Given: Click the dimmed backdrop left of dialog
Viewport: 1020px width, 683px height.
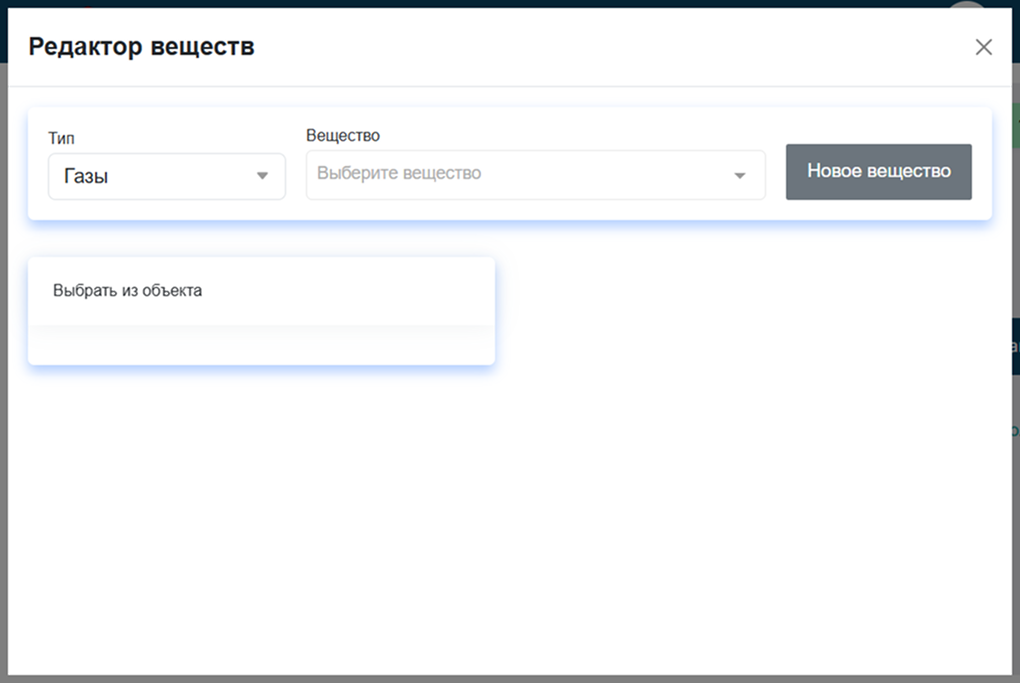Looking at the screenshot, I should point(4,371).
